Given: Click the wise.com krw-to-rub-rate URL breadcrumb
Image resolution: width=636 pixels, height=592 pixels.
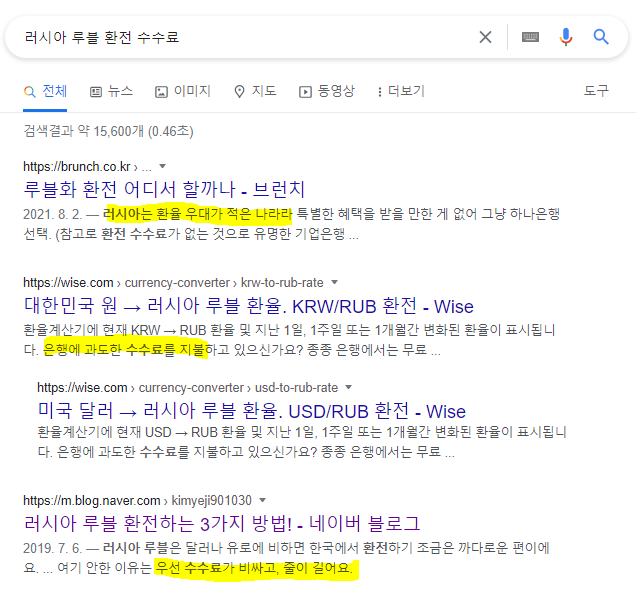Looking at the screenshot, I should pyautogui.click(x=173, y=282).
